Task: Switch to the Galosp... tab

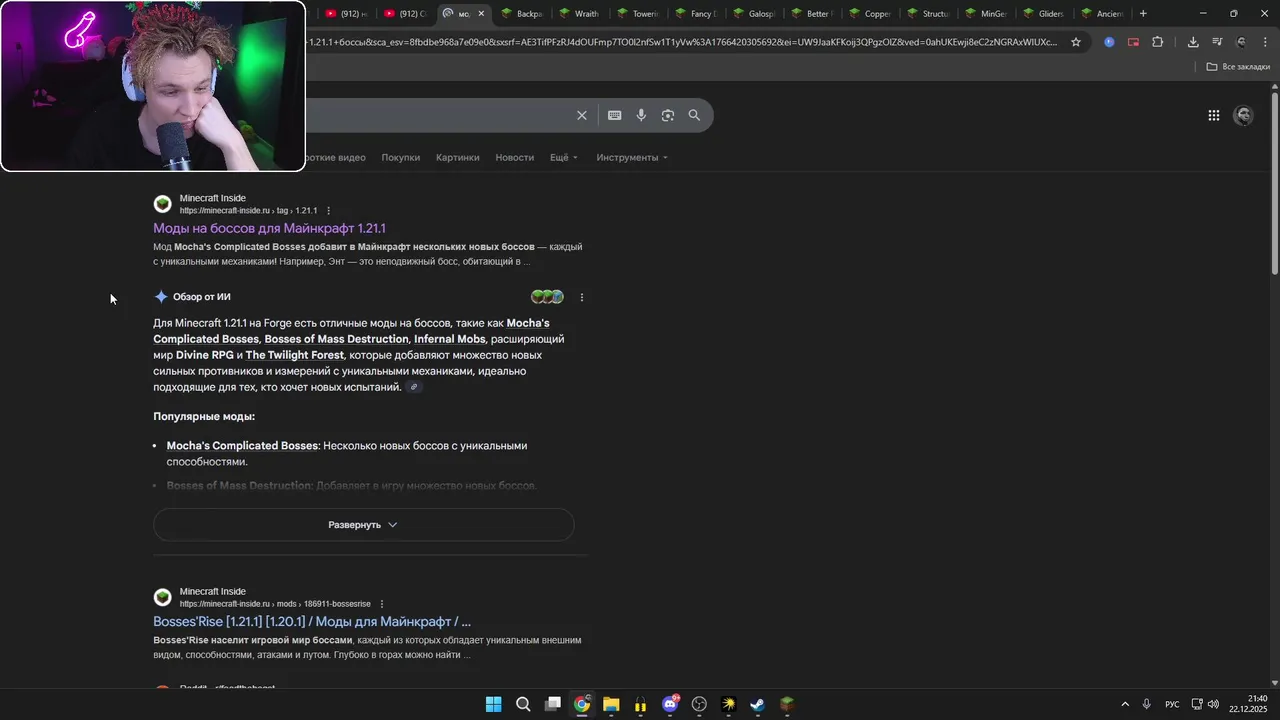Action: pyautogui.click(x=754, y=14)
